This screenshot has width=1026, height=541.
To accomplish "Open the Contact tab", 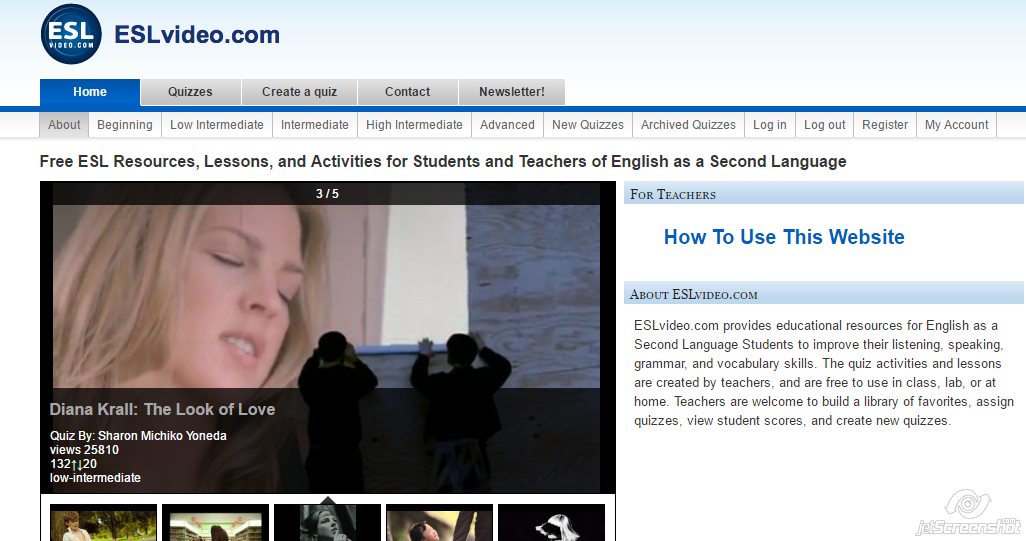I will [408, 92].
